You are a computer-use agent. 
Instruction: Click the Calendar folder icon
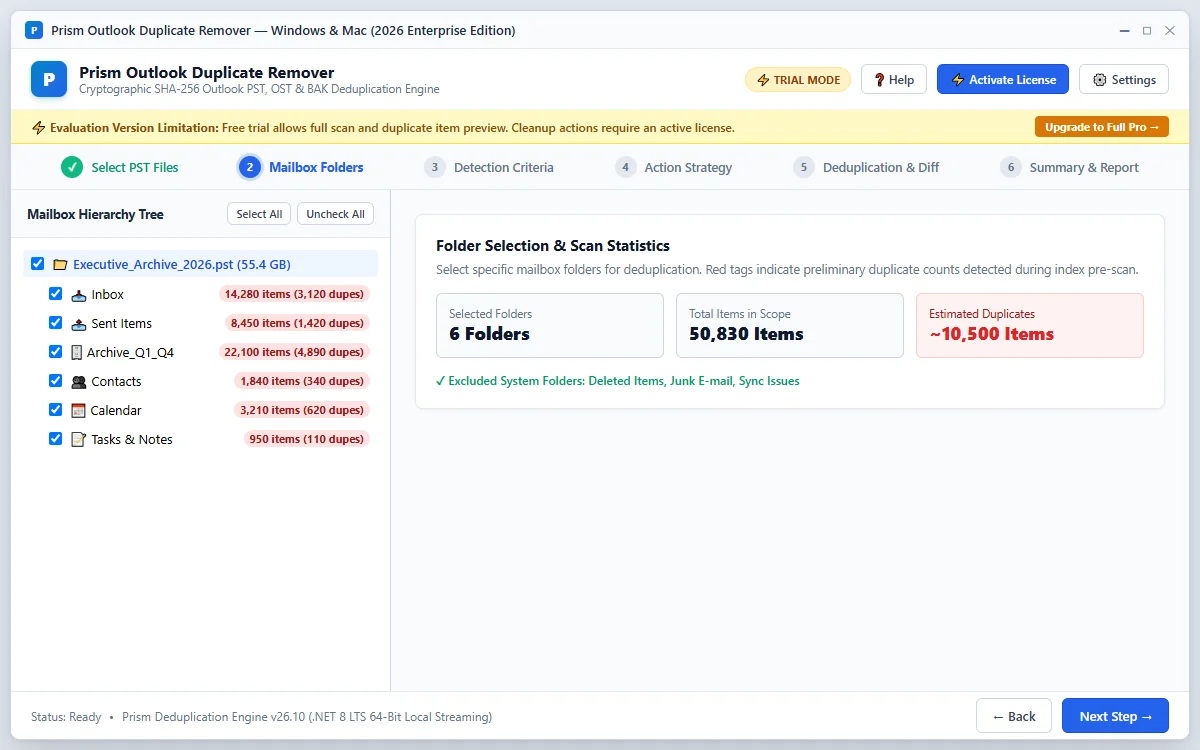coord(79,411)
